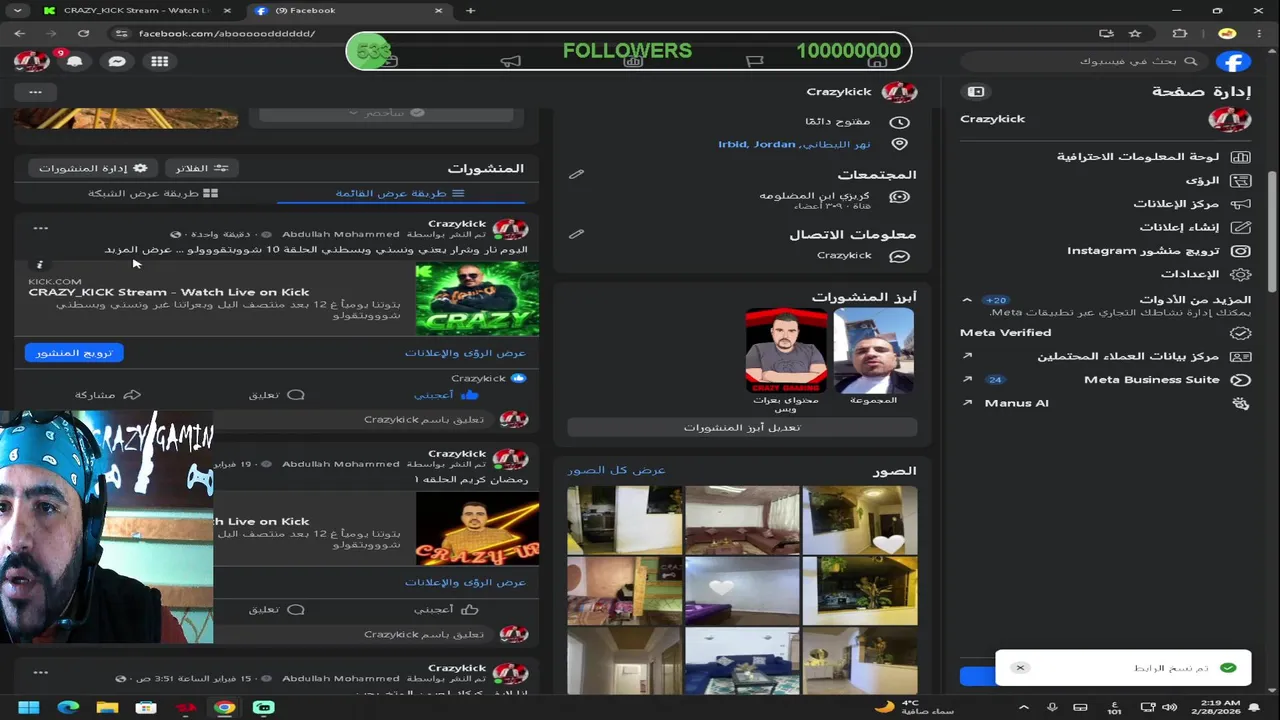Edit contact information pencil icon
Viewport: 1280px width, 720px height.
[576, 234]
